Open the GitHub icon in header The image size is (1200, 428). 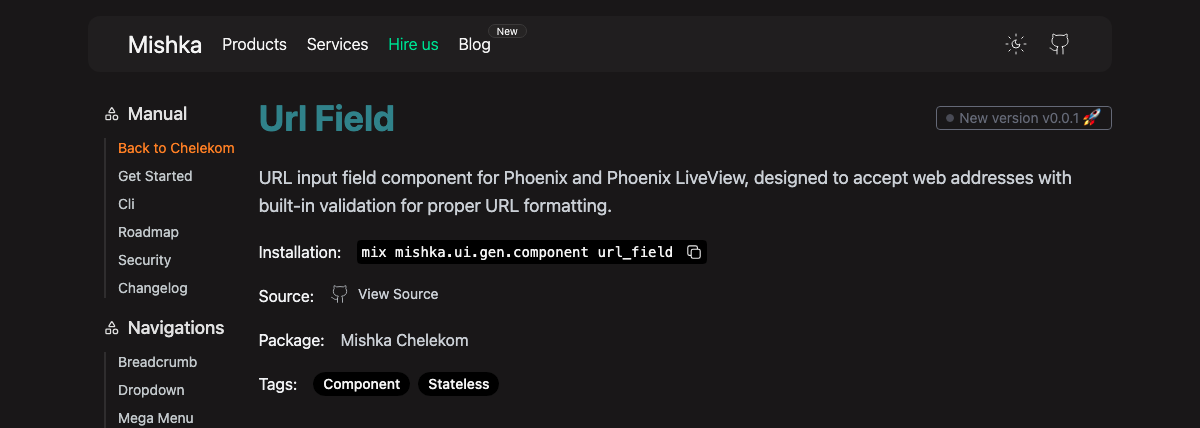1059,44
